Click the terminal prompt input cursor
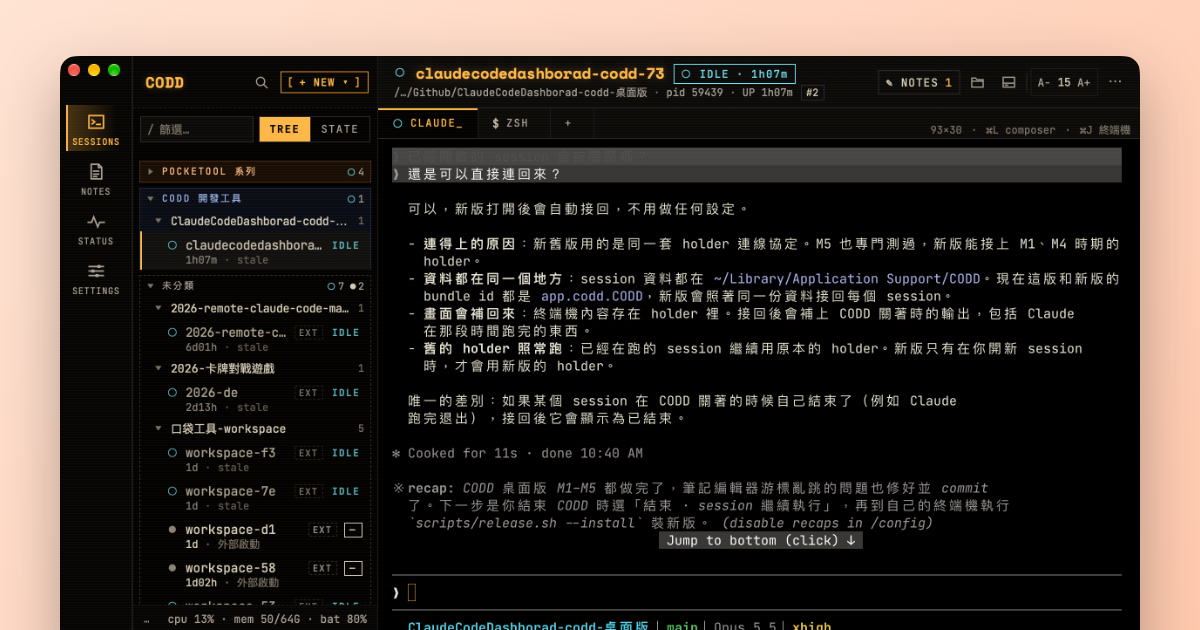Image resolution: width=1200 pixels, height=630 pixels. 412,592
